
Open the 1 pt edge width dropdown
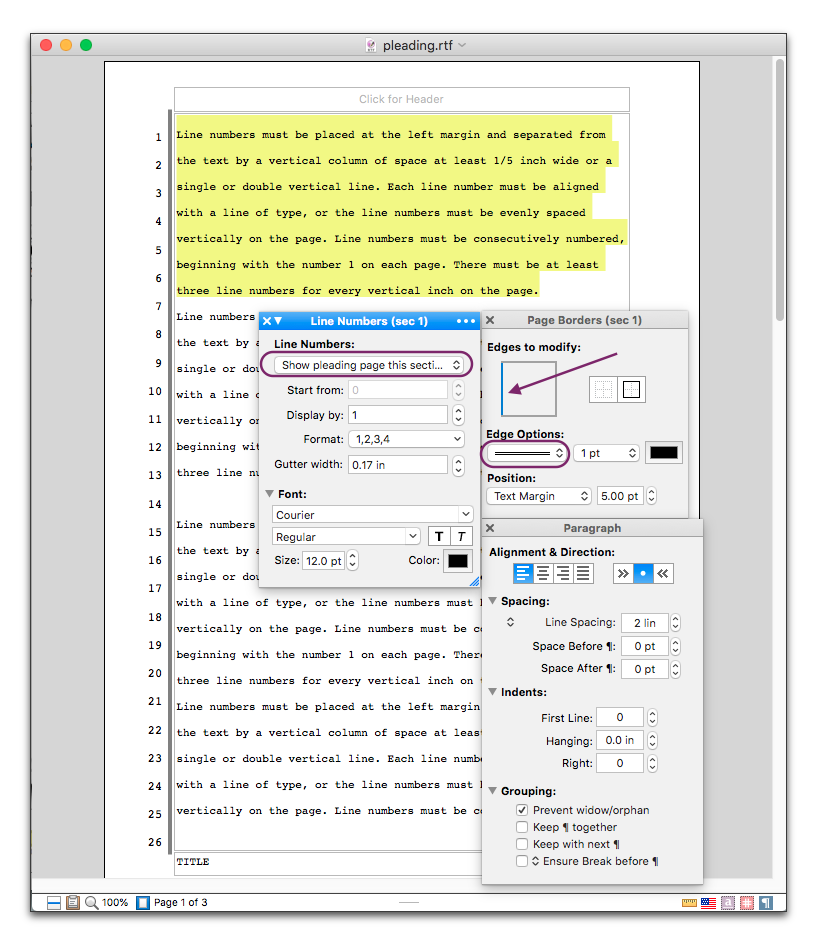606,453
